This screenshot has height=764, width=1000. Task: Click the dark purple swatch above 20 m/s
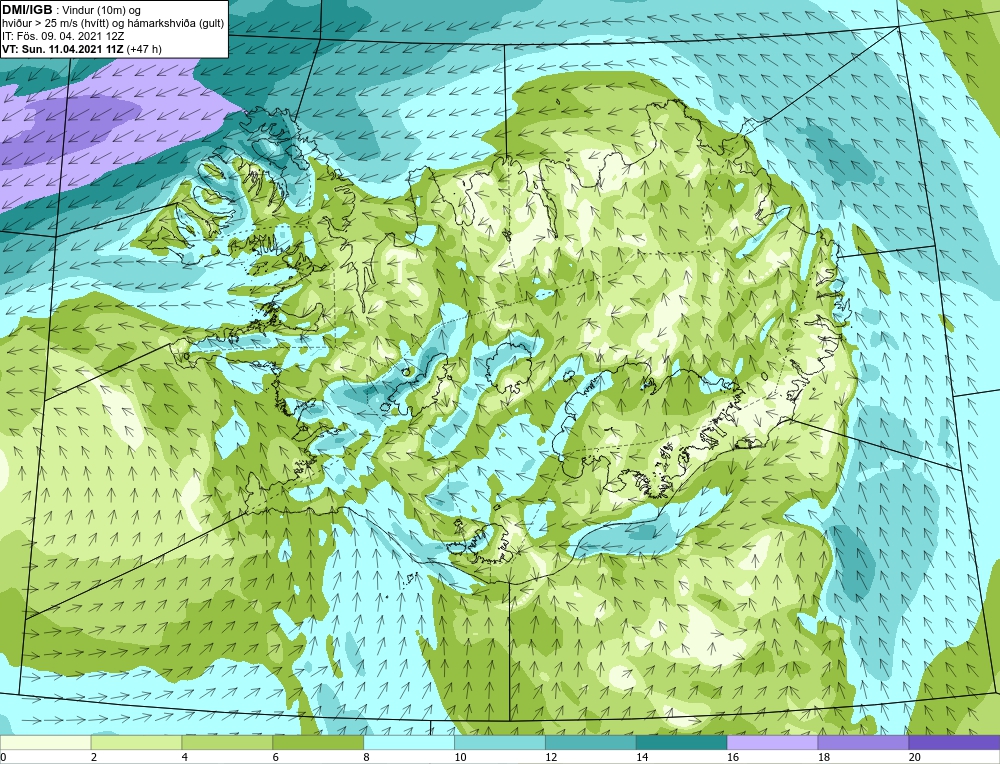click(954, 743)
